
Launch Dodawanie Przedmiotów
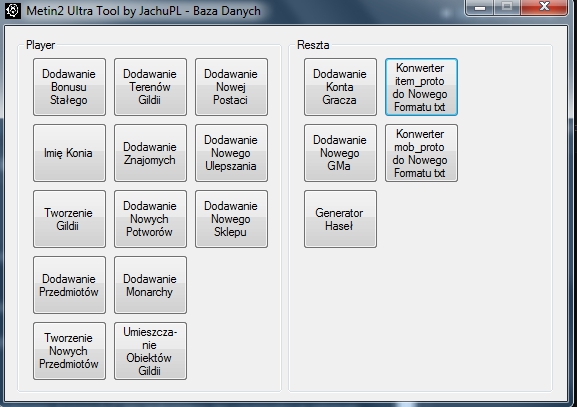click(x=69, y=285)
